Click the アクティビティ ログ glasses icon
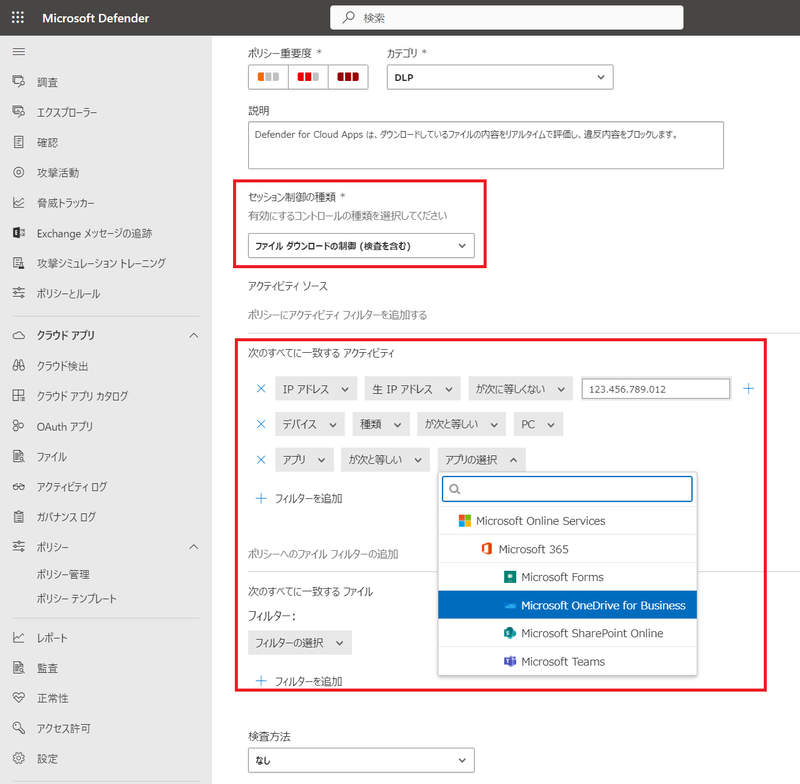Screen dimensions: 800x784 coord(19,487)
